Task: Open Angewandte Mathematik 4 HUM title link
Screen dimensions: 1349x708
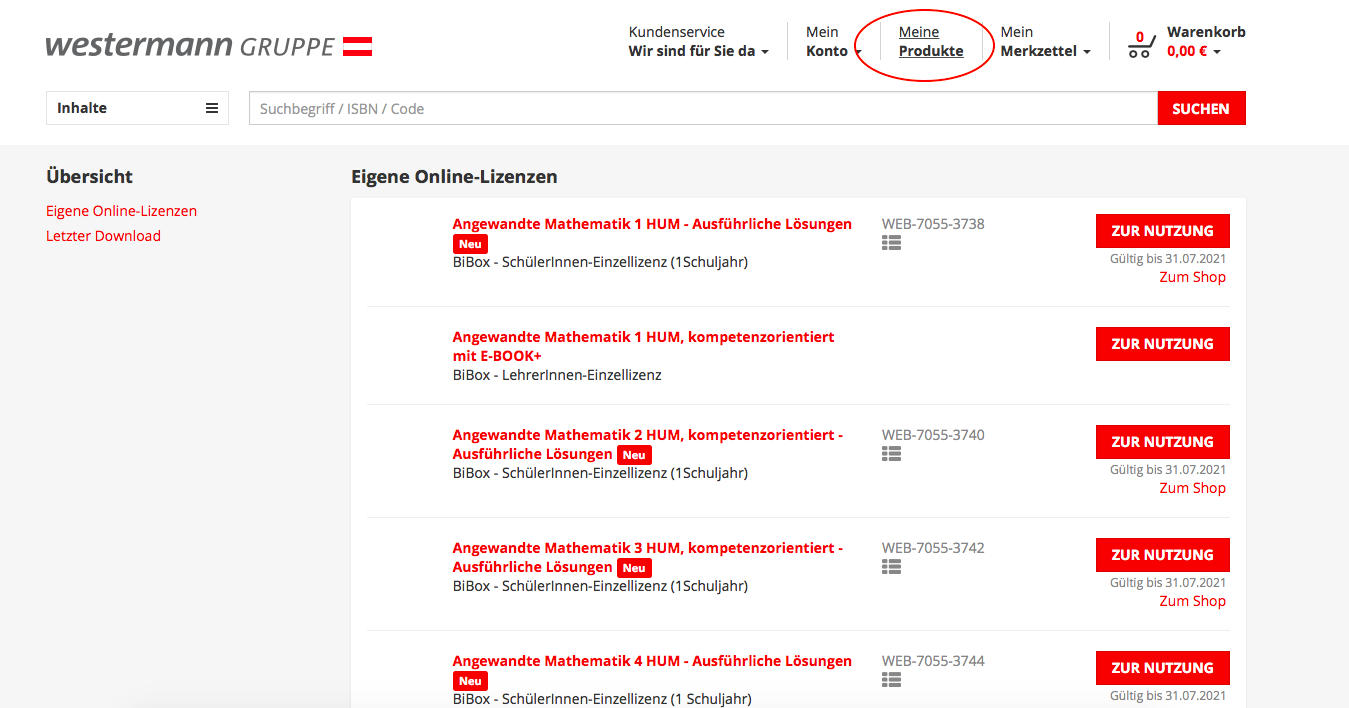Action: tap(652, 661)
